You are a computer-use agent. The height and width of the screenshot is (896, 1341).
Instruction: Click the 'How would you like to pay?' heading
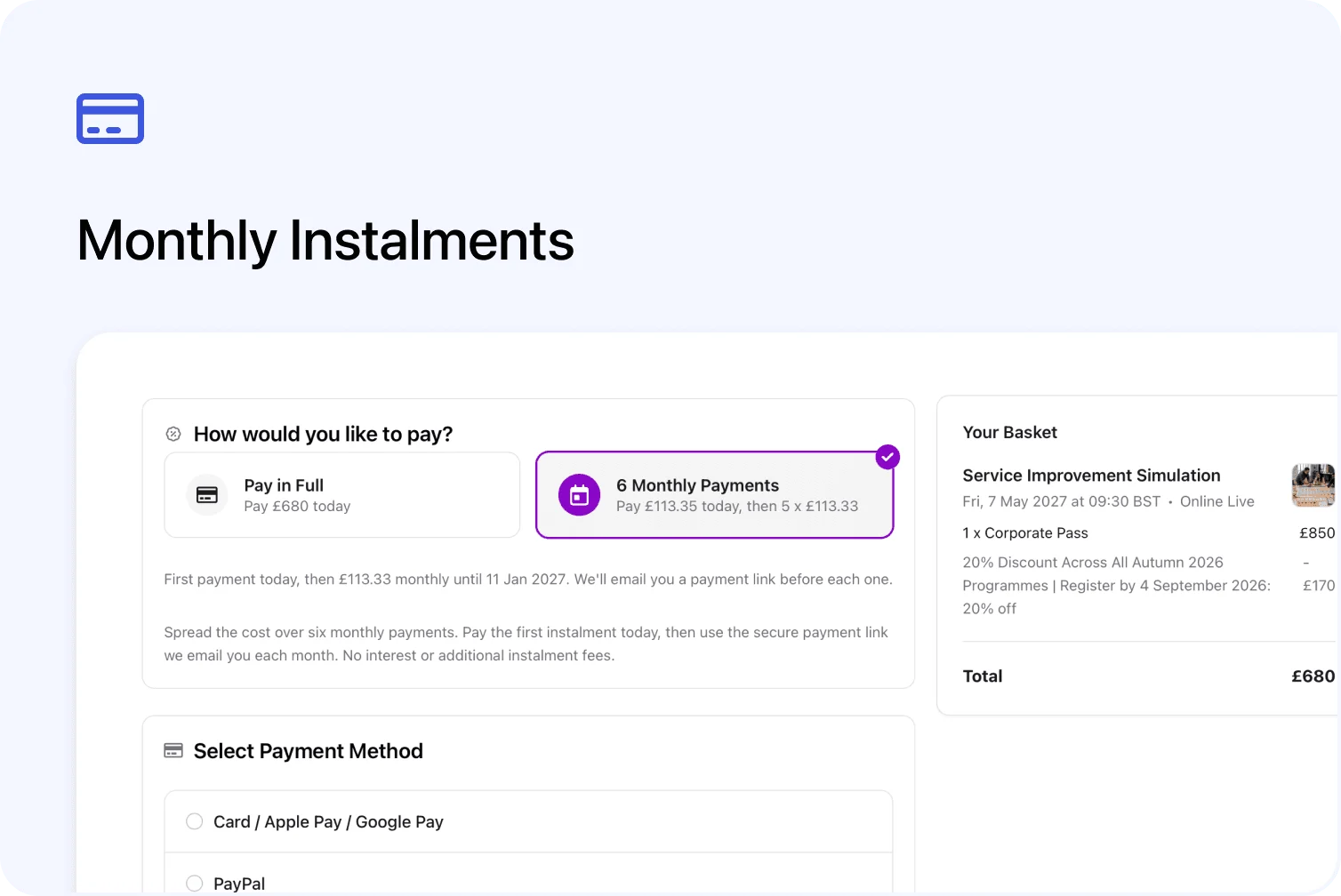323,434
